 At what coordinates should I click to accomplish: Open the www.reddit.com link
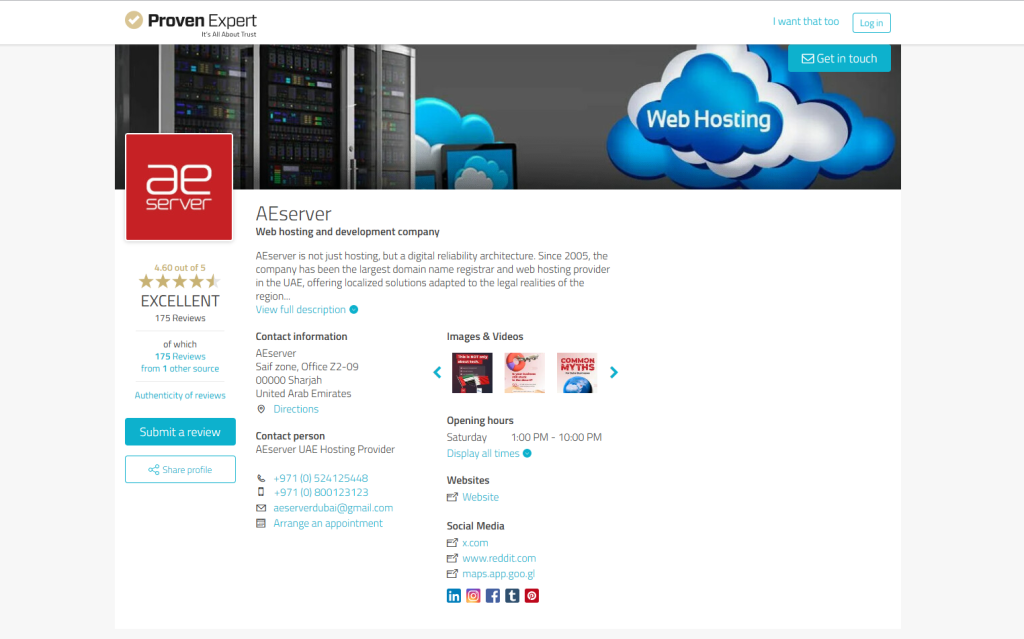click(x=499, y=559)
